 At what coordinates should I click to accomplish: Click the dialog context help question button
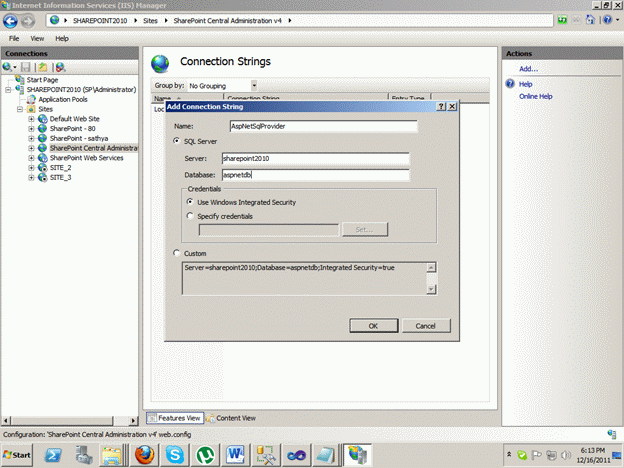tap(441, 106)
